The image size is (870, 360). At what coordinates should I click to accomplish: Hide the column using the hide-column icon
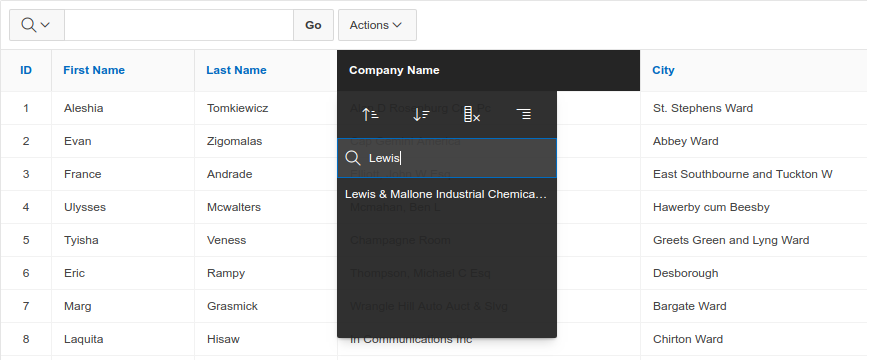pyautogui.click(x=472, y=115)
